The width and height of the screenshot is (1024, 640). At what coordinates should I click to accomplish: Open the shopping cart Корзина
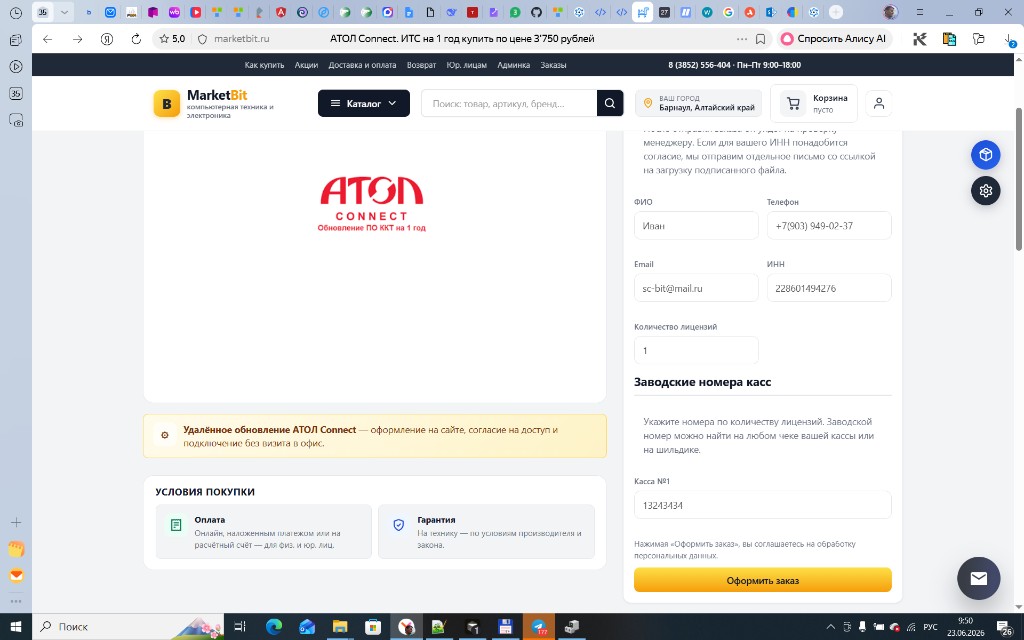[x=814, y=103]
